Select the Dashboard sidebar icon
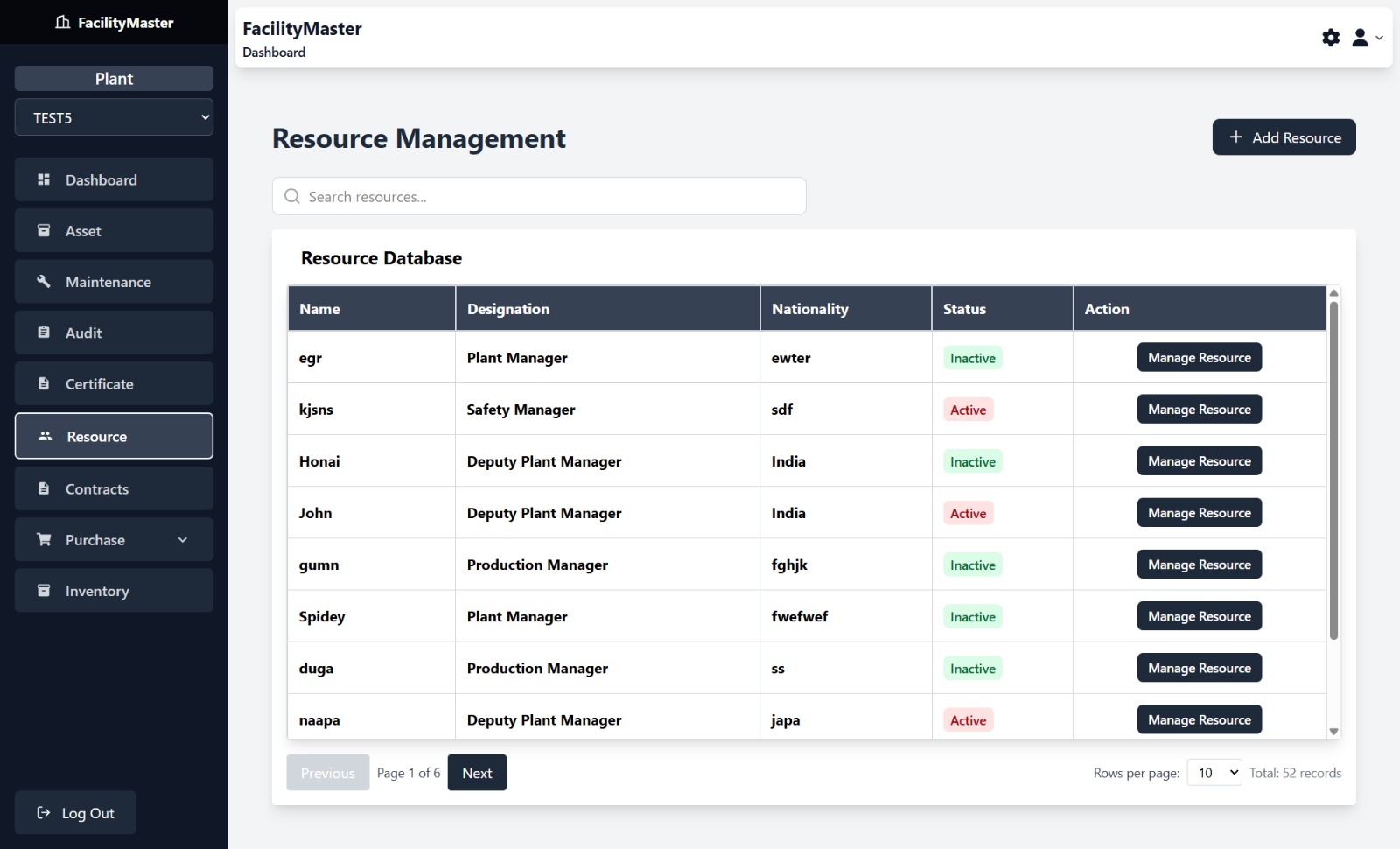Screen dimensions: 1400x849 43,179
